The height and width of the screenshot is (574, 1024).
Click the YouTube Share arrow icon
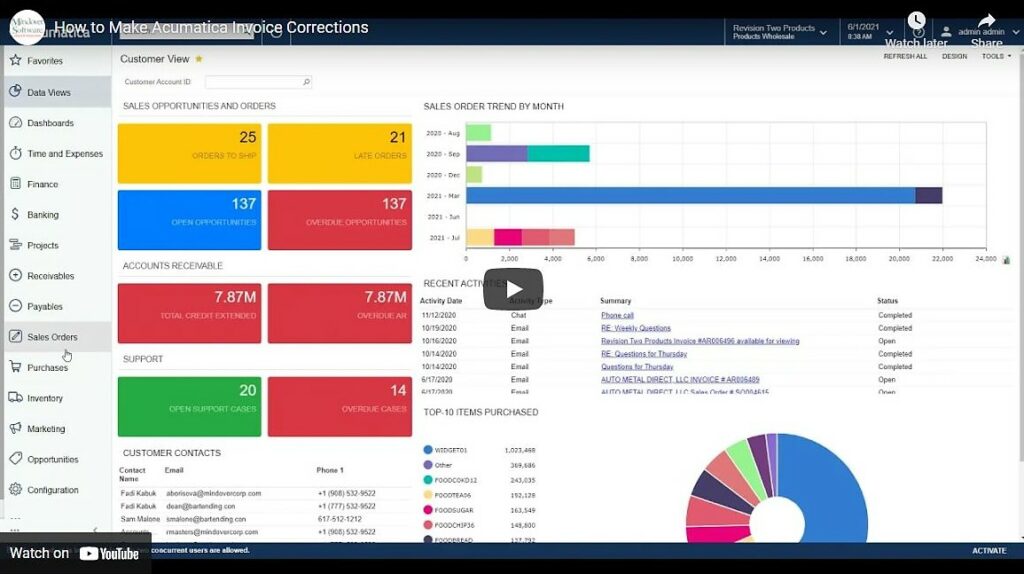pyautogui.click(x=987, y=21)
